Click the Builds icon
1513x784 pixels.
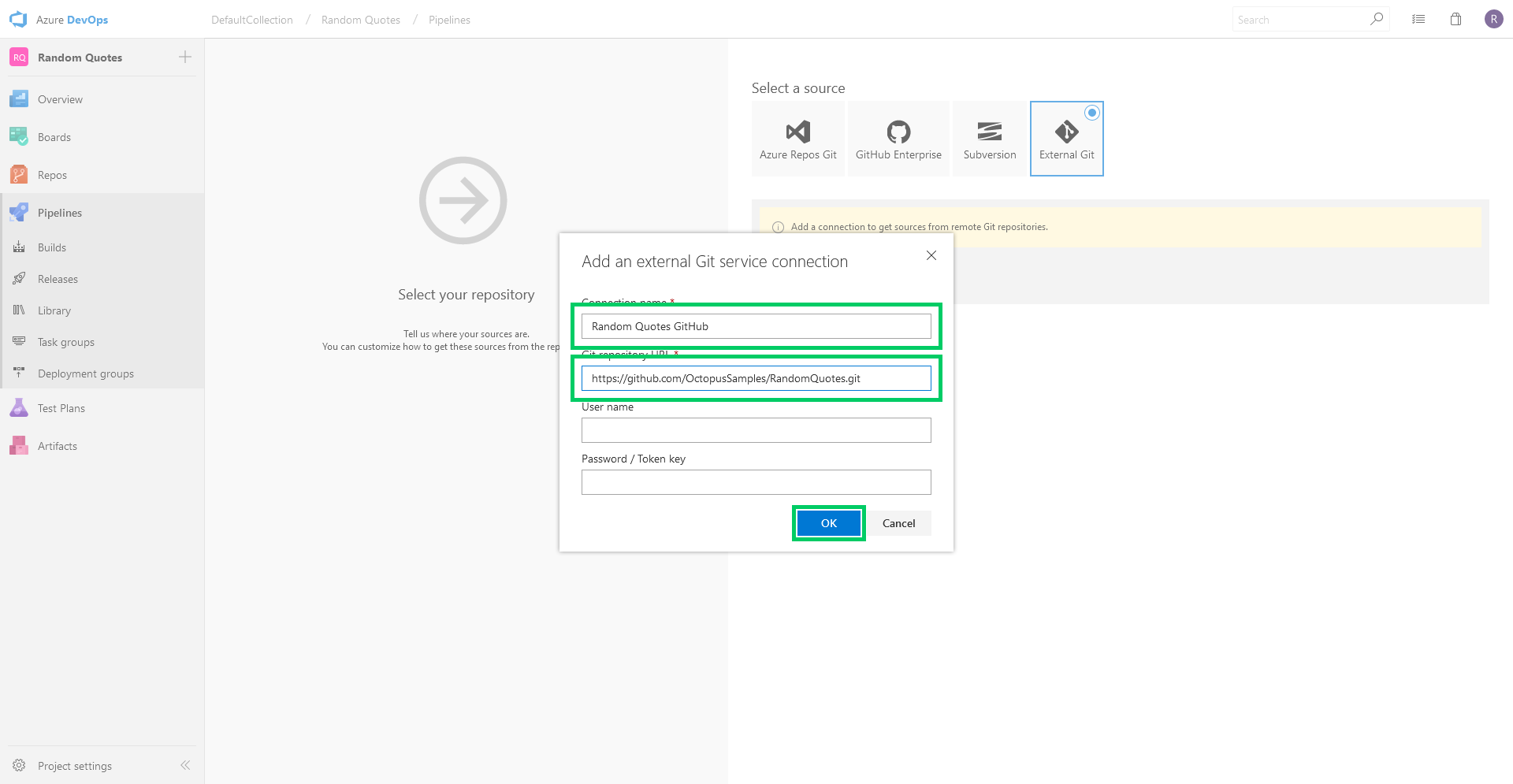(x=19, y=247)
